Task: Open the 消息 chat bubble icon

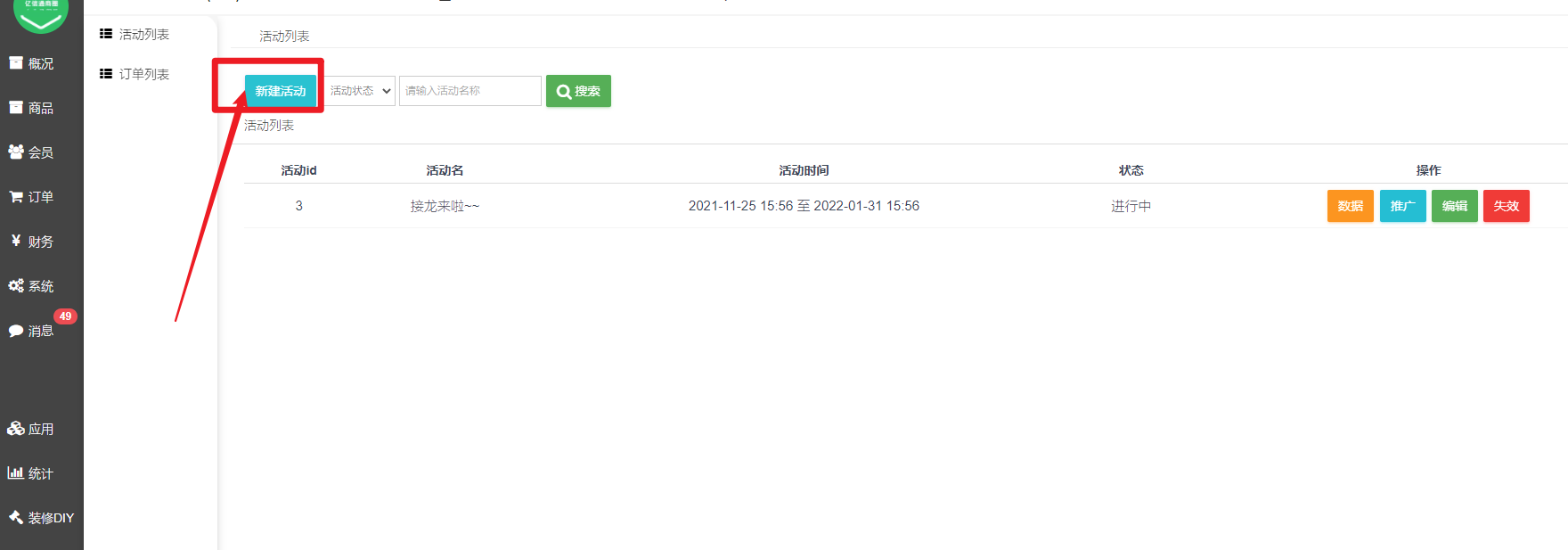Action: (x=16, y=331)
